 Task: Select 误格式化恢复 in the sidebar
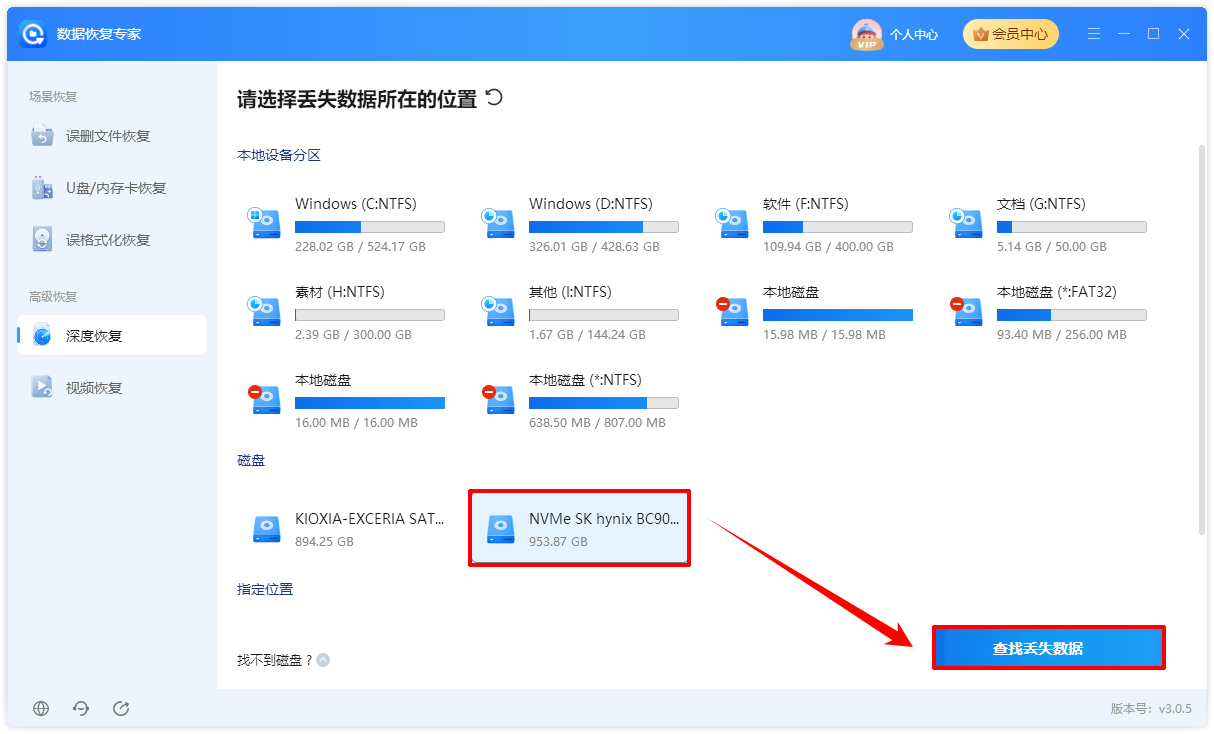coord(112,240)
